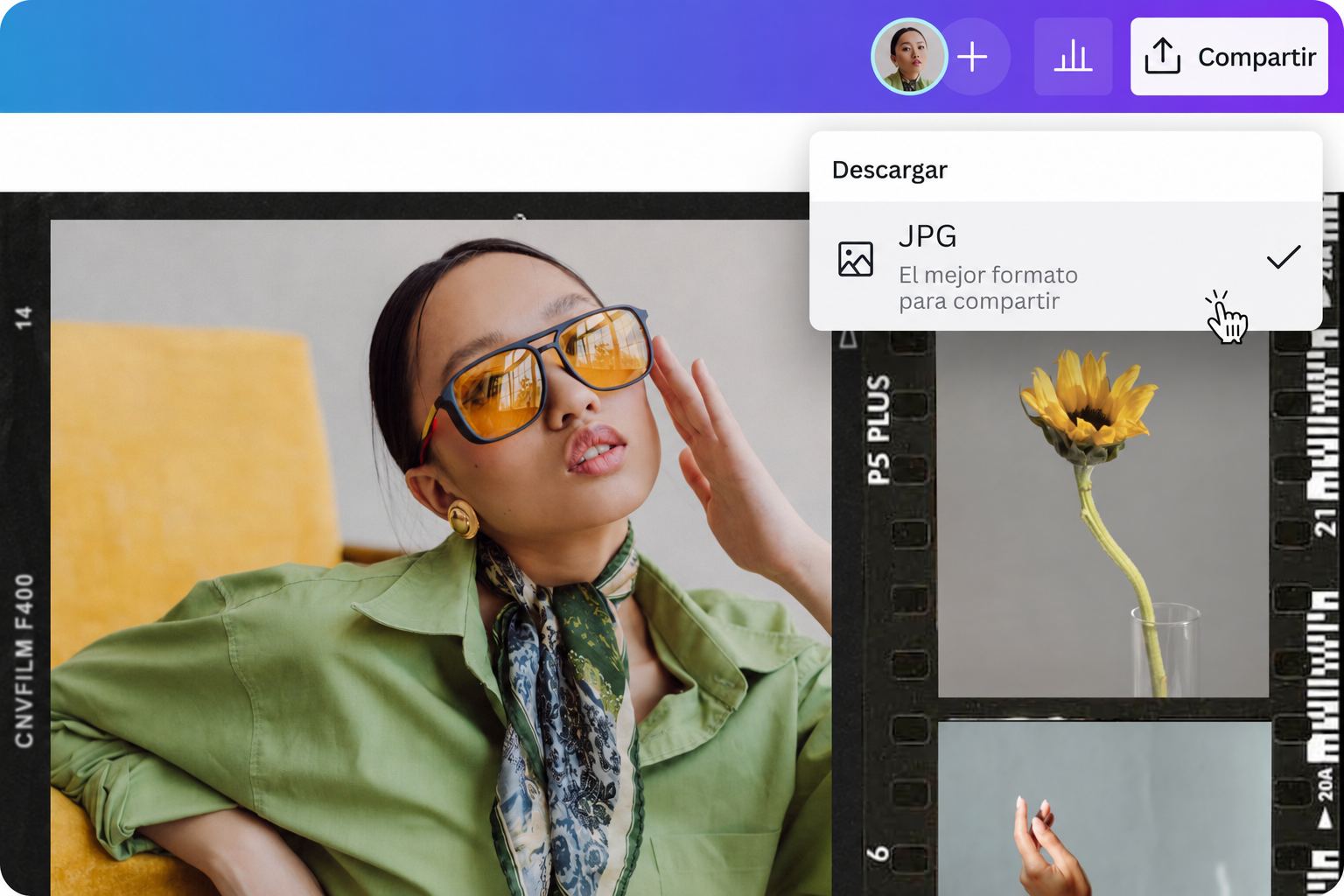The width and height of the screenshot is (1344, 896).
Task: Click the image icon beside JPG
Action: pyautogui.click(x=856, y=259)
